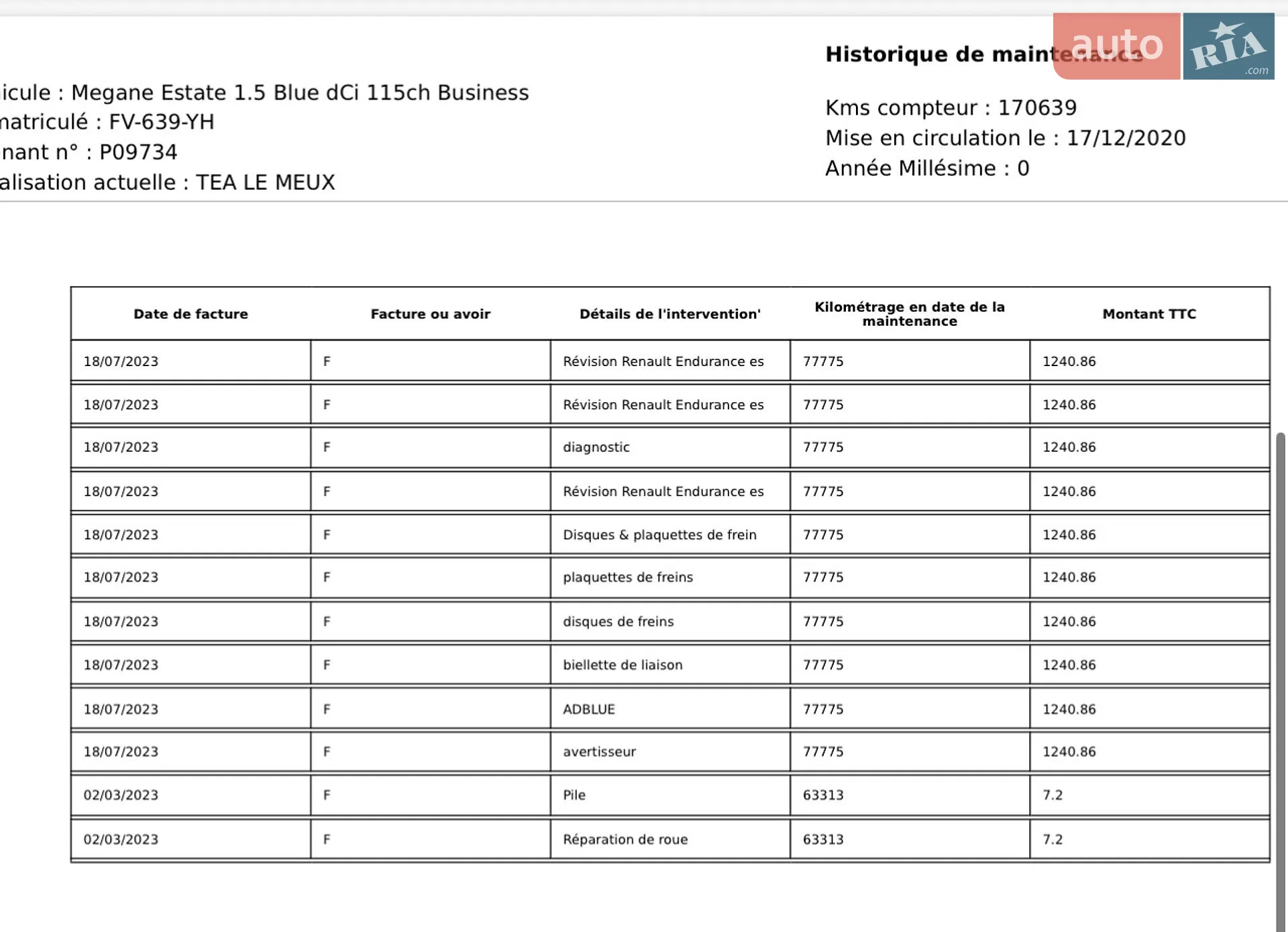The width and height of the screenshot is (1288, 932).
Task: Click the 'Année Millésime : 0' line
Action: click(927, 168)
